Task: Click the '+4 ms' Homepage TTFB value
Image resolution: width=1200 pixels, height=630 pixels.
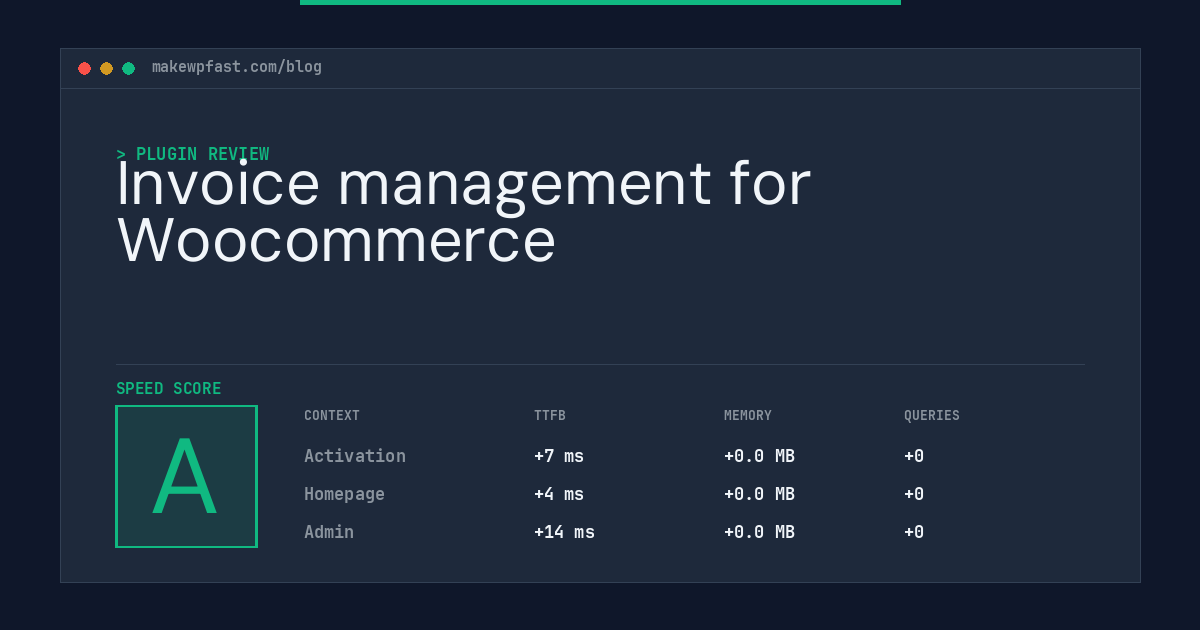Action: [x=559, y=494]
